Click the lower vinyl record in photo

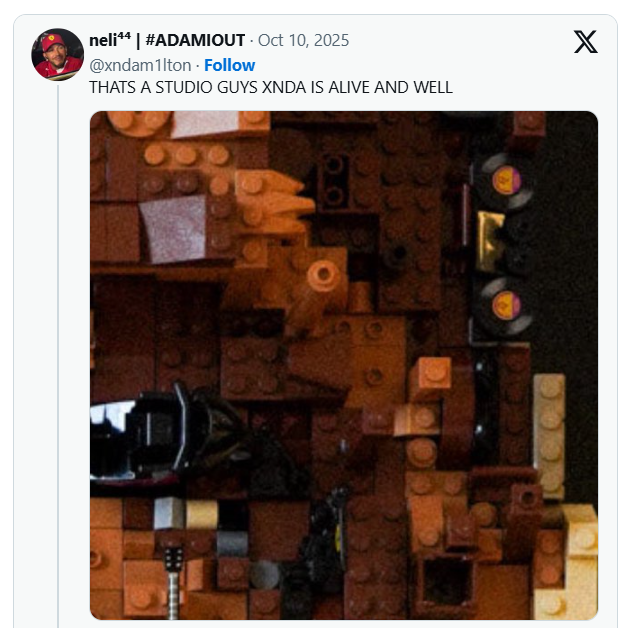(505, 306)
